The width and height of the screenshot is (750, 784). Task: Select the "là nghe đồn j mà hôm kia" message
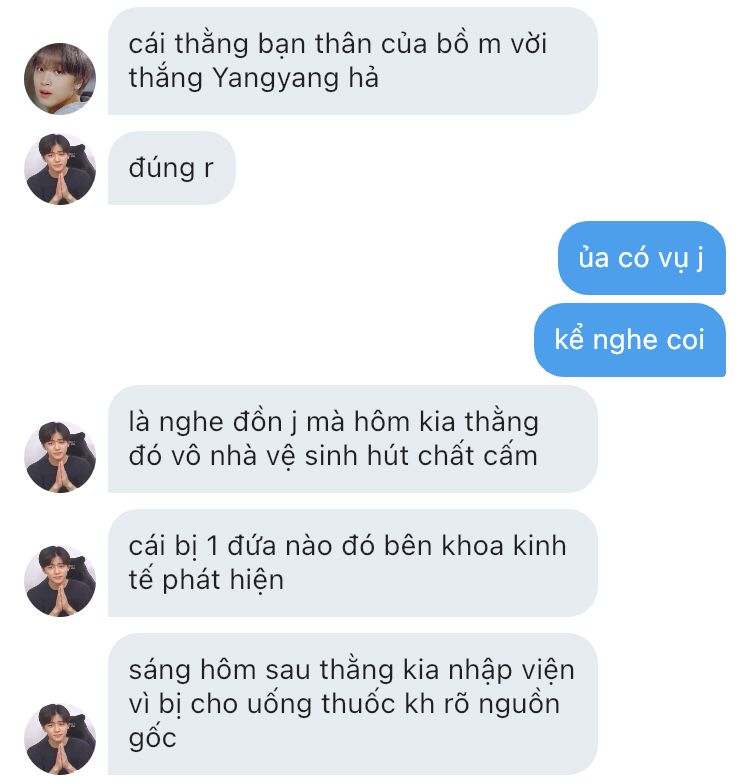[353, 439]
